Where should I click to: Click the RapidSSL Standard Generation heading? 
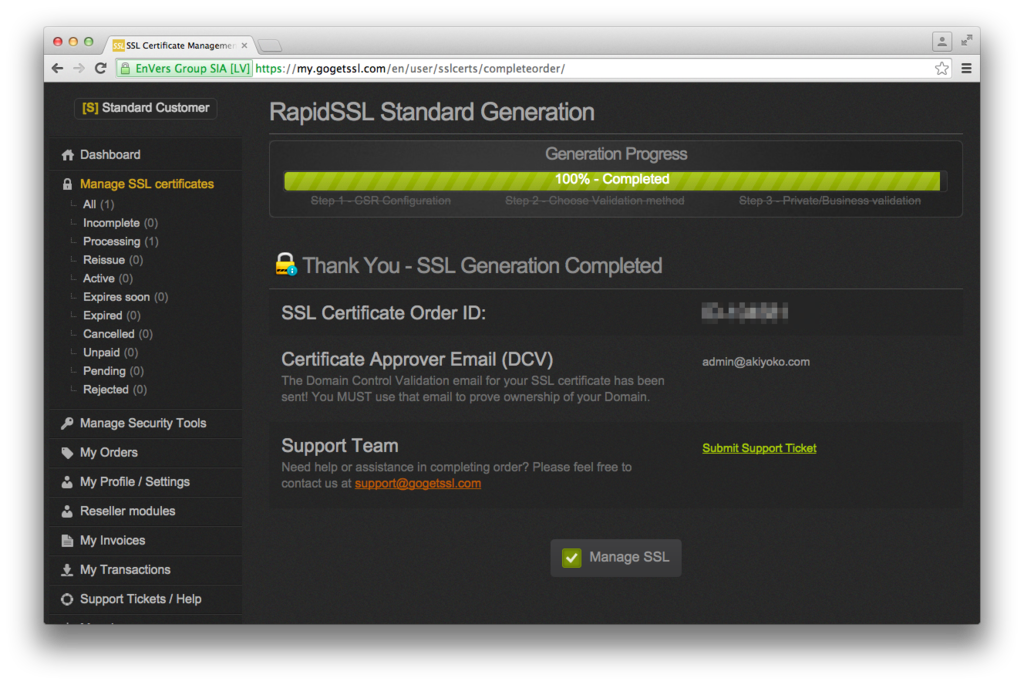tap(432, 112)
